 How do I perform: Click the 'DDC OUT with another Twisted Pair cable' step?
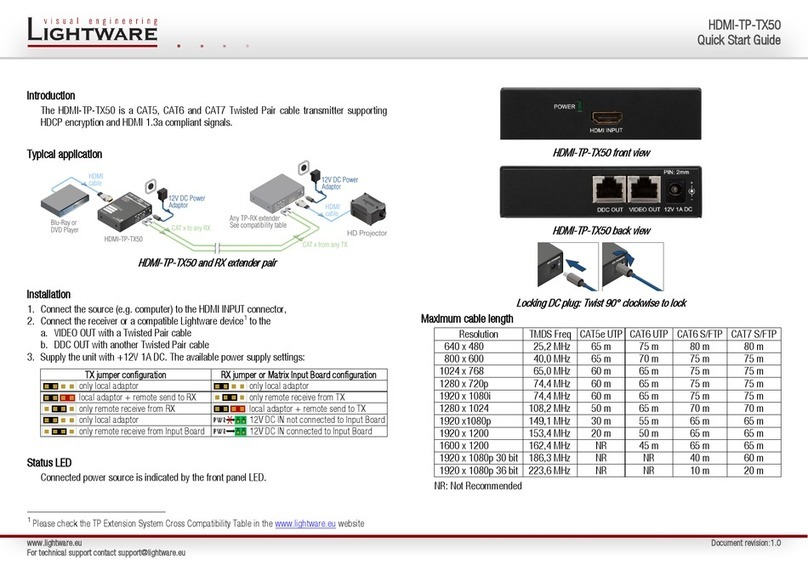pos(131,345)
